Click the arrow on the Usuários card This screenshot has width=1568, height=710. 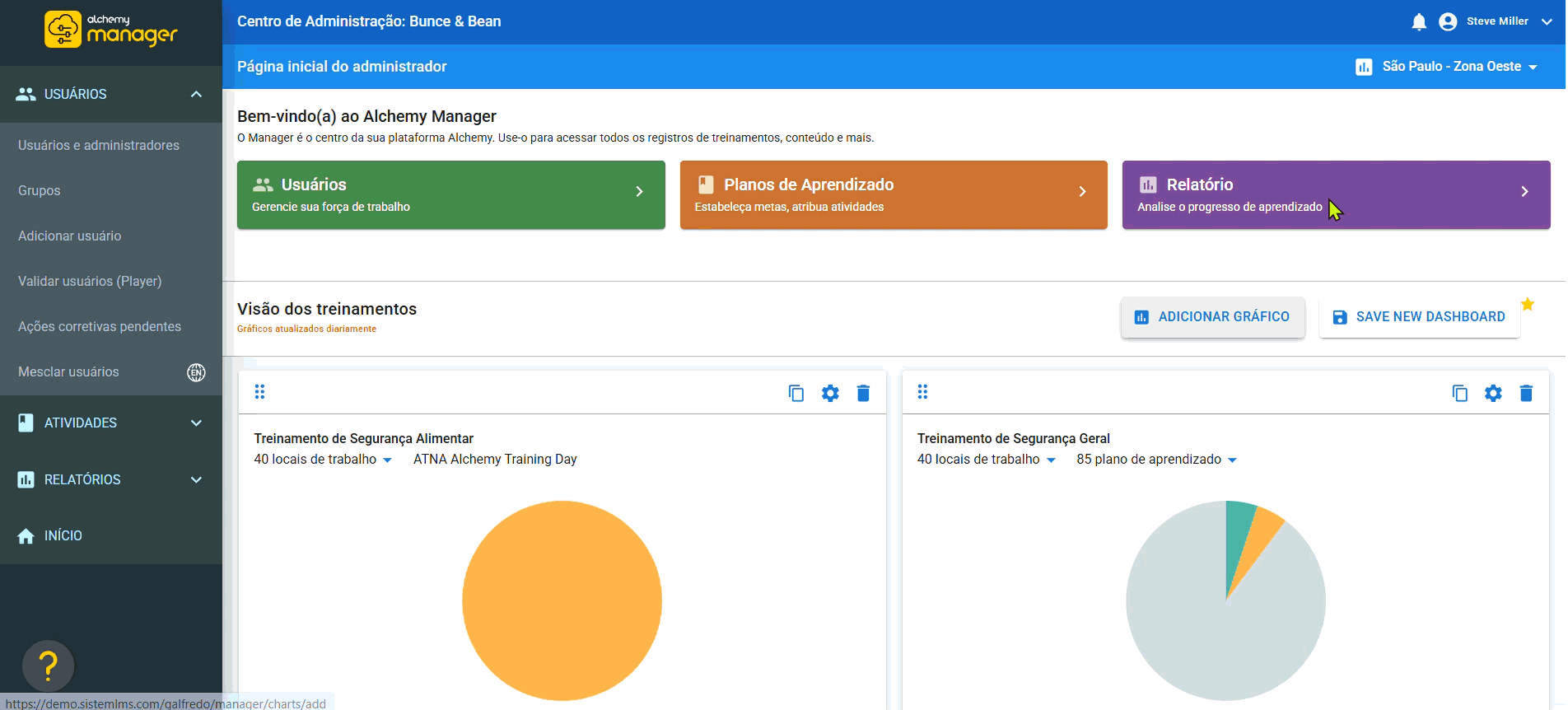pyautogui.click(x=639, y=191)
